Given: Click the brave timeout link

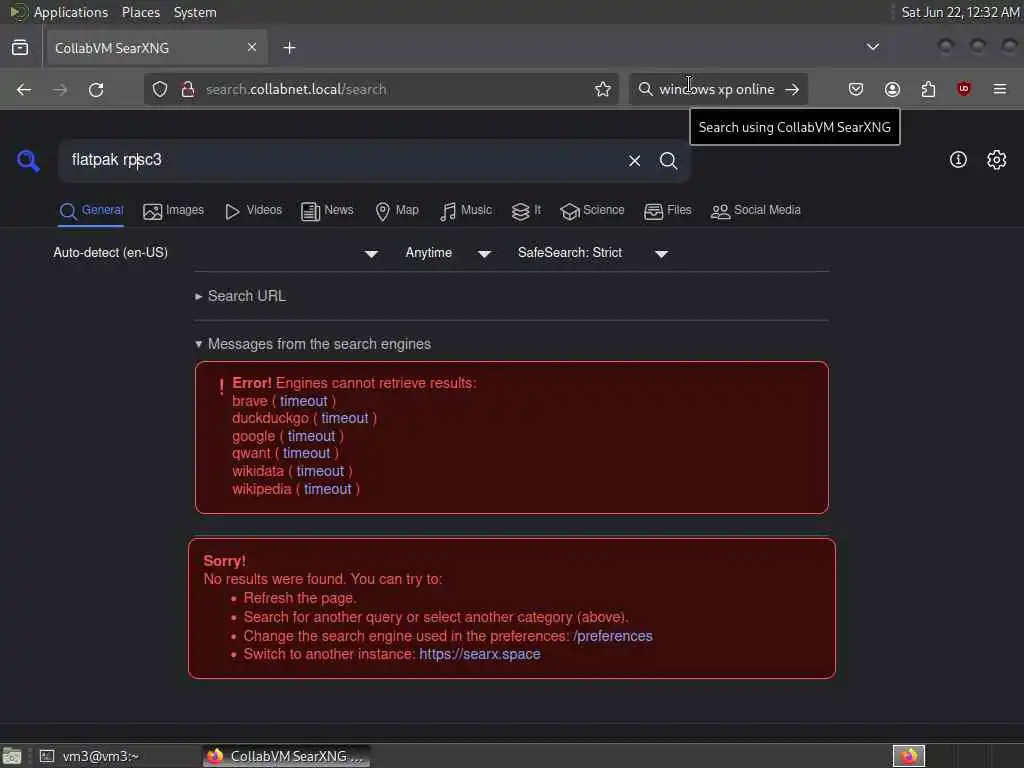Looking at the screenshot, I should pos(304,401).
